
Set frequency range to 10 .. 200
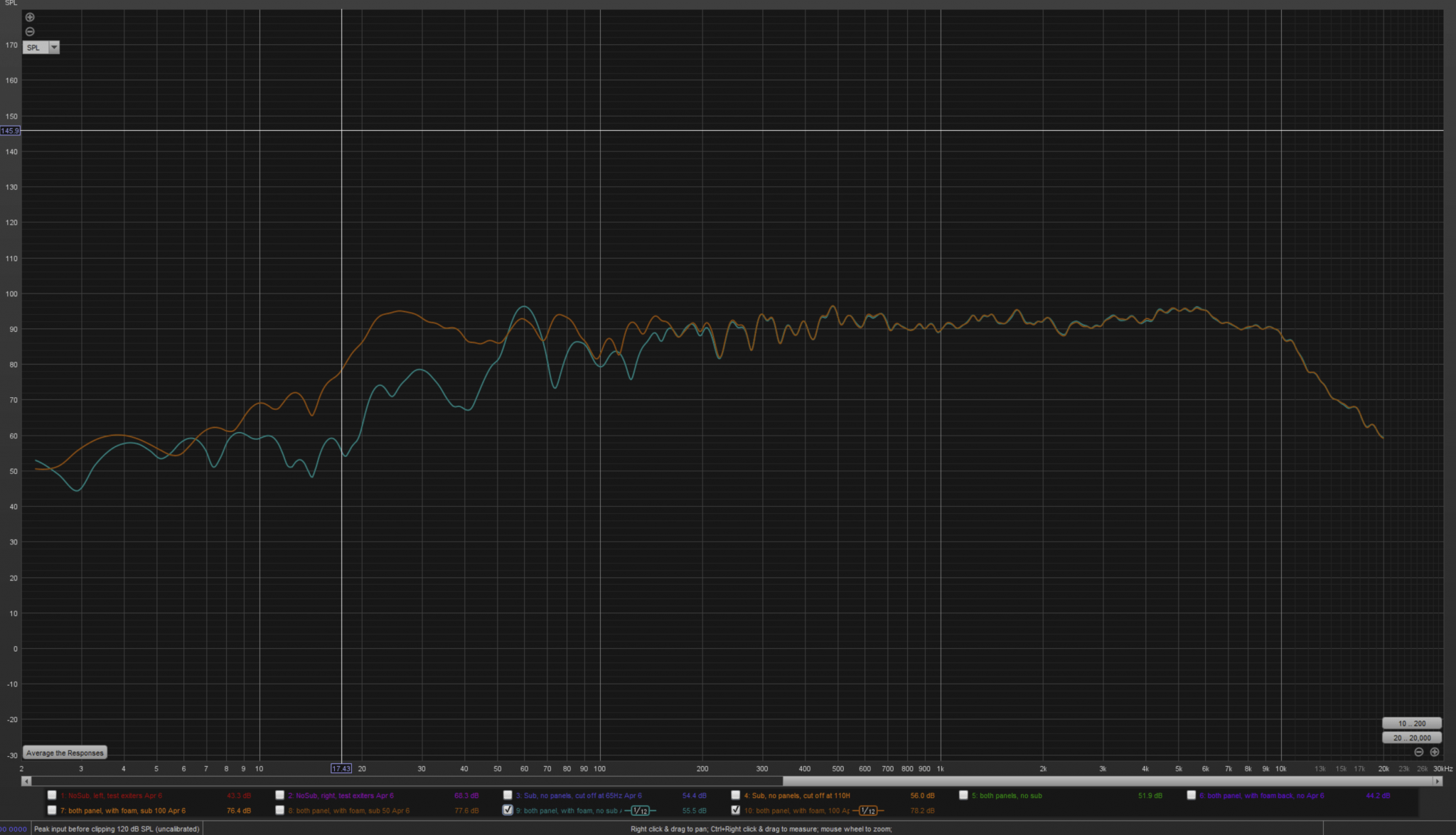click(1412, 723)
